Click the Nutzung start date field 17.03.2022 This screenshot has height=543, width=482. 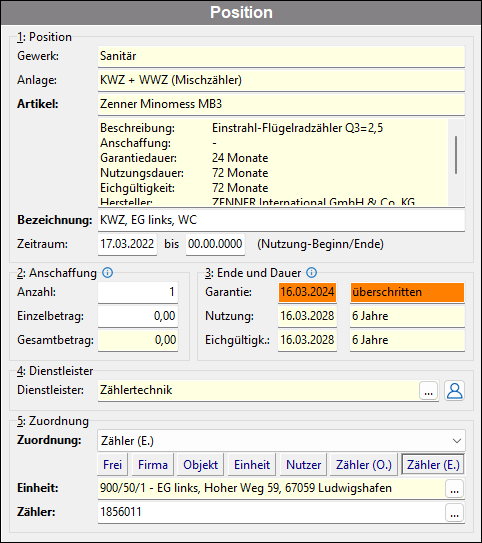pyautogui.click(x=127, y=244)
